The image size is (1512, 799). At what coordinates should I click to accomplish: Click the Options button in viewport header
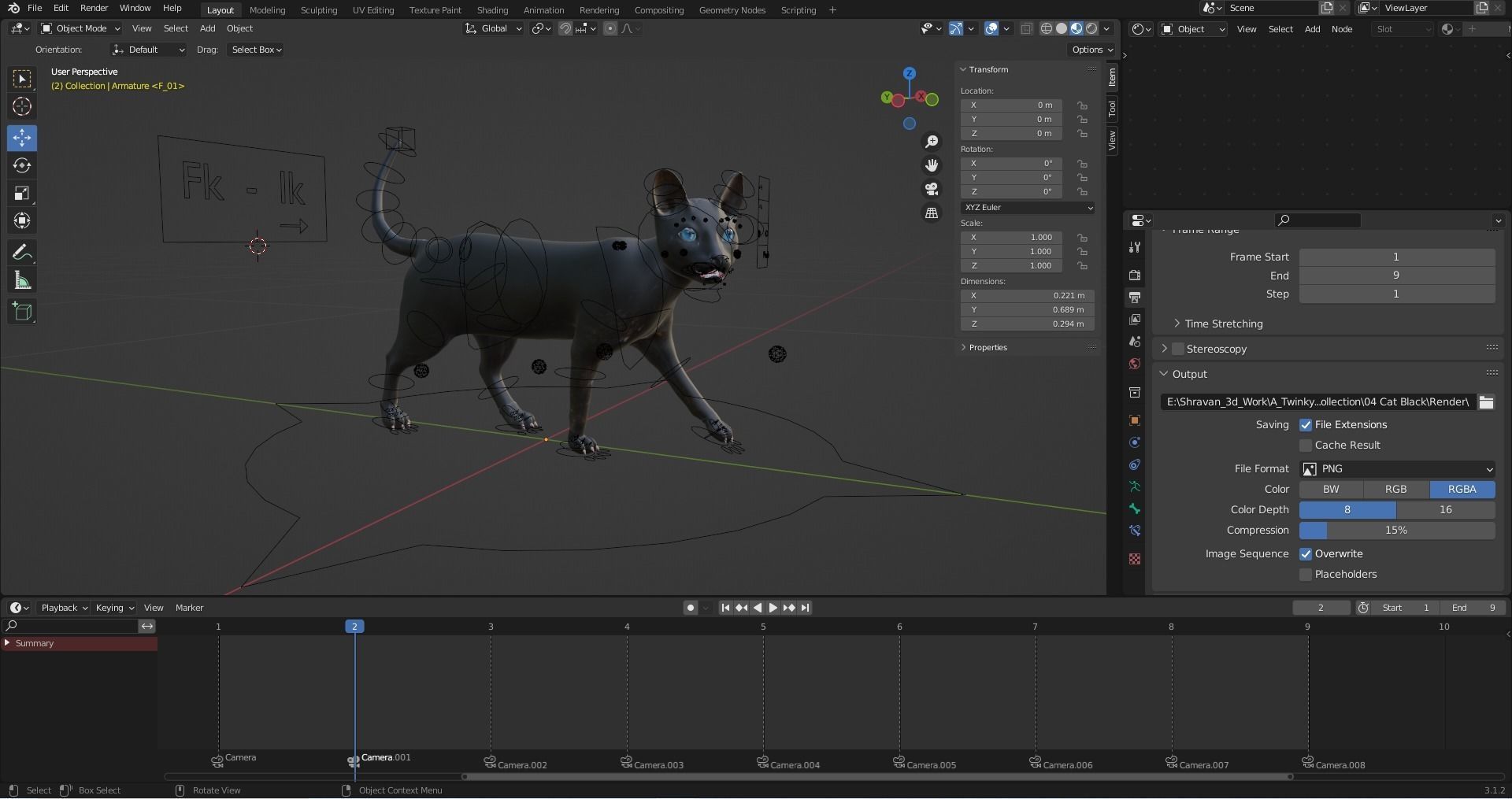(x=1092, y=50)
